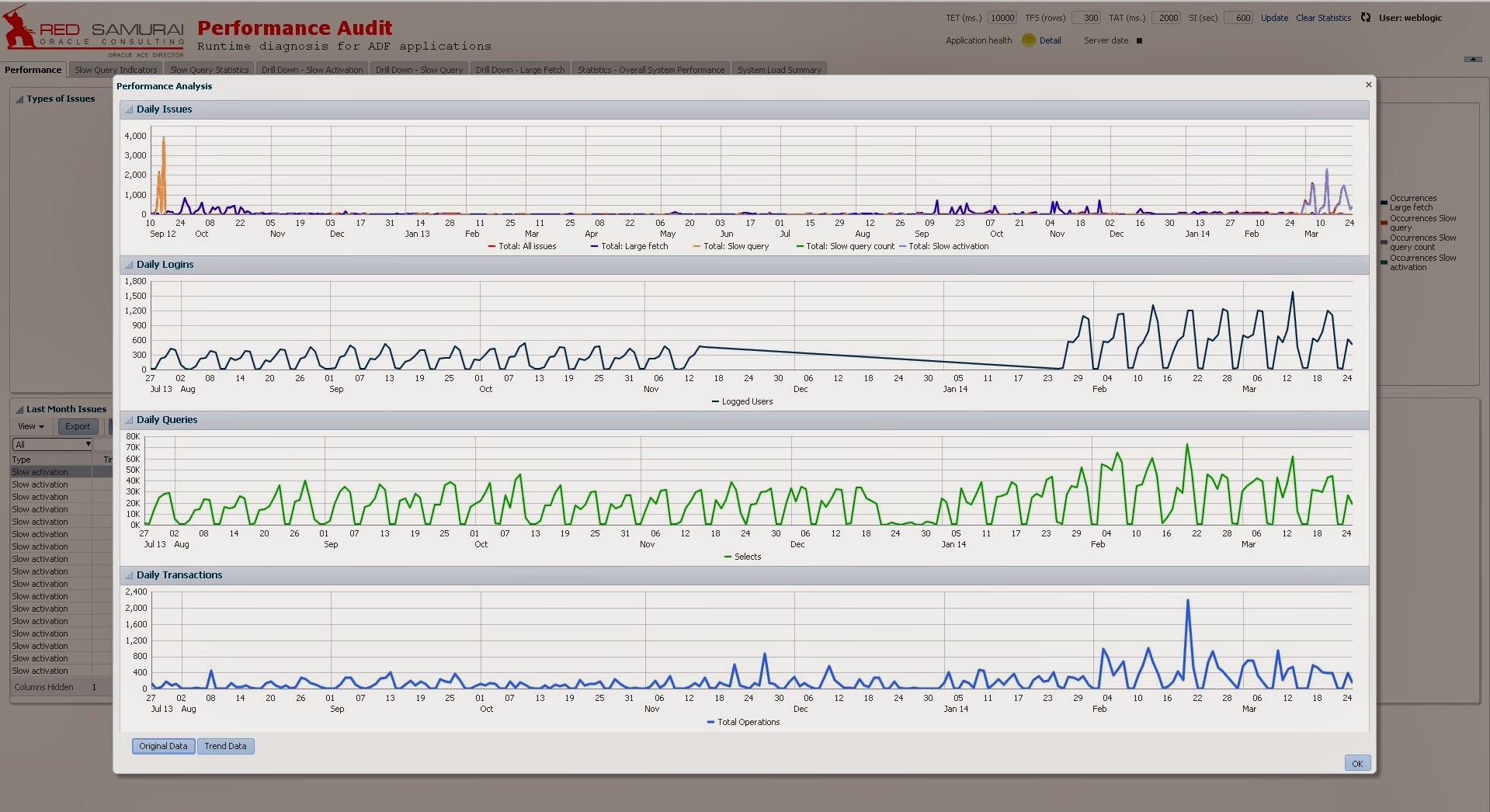The height and width of the screenshot is (812, 1490).
Task: Select the highlighted first Slow activation row
Action: point(61,472)
